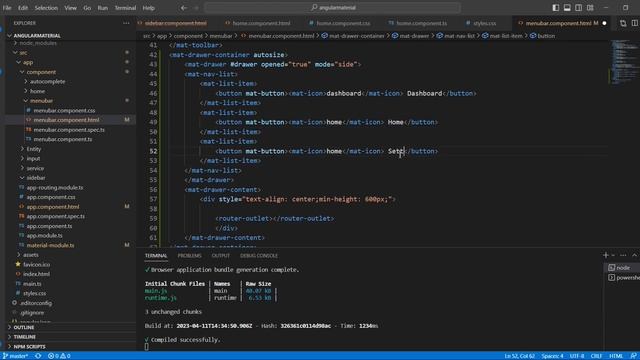Open the File menu

[x=7, y=8]
